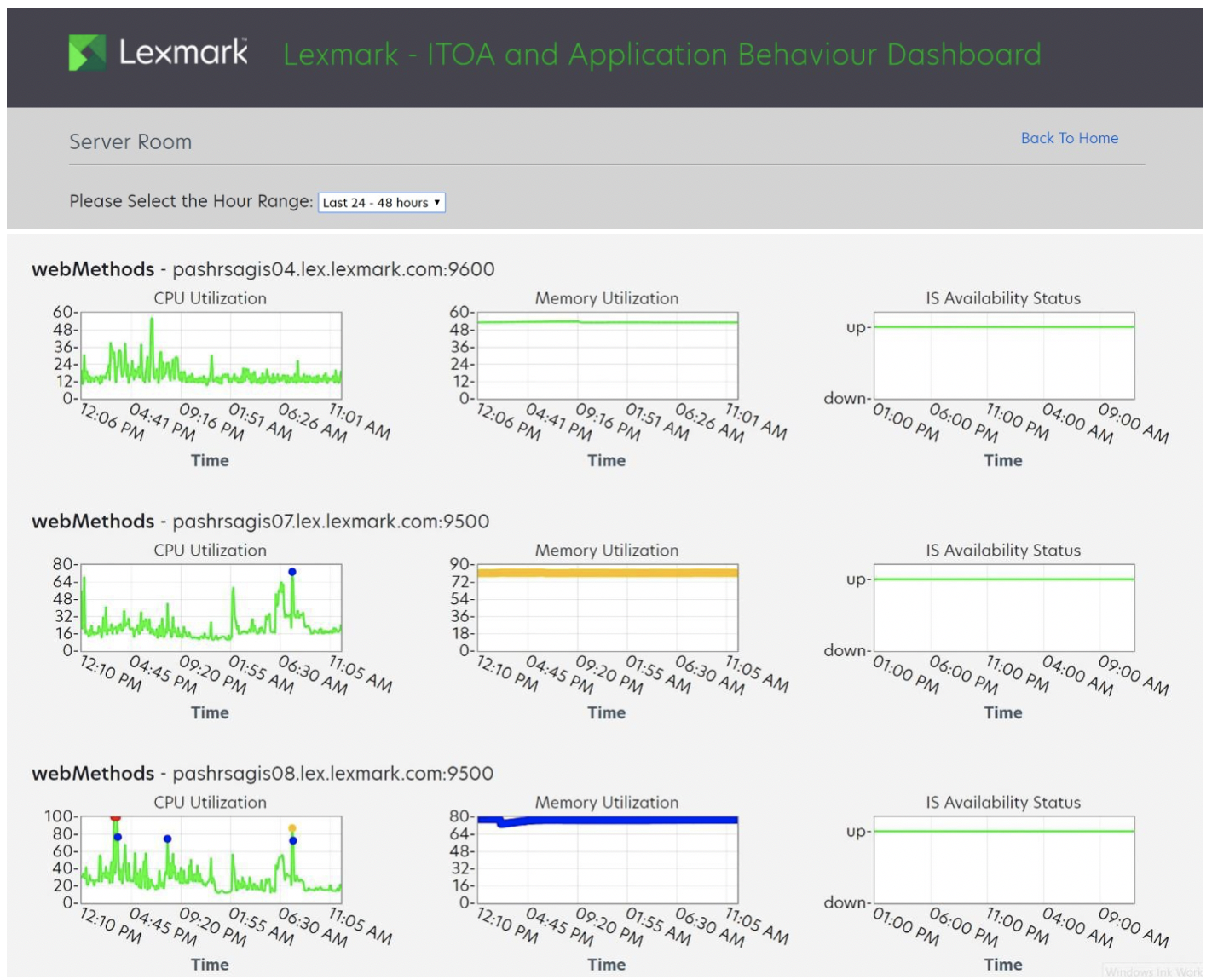Click the orange memory band in pashrsagis07 chart
1212x980 pixels.
(x=607, y=573)
